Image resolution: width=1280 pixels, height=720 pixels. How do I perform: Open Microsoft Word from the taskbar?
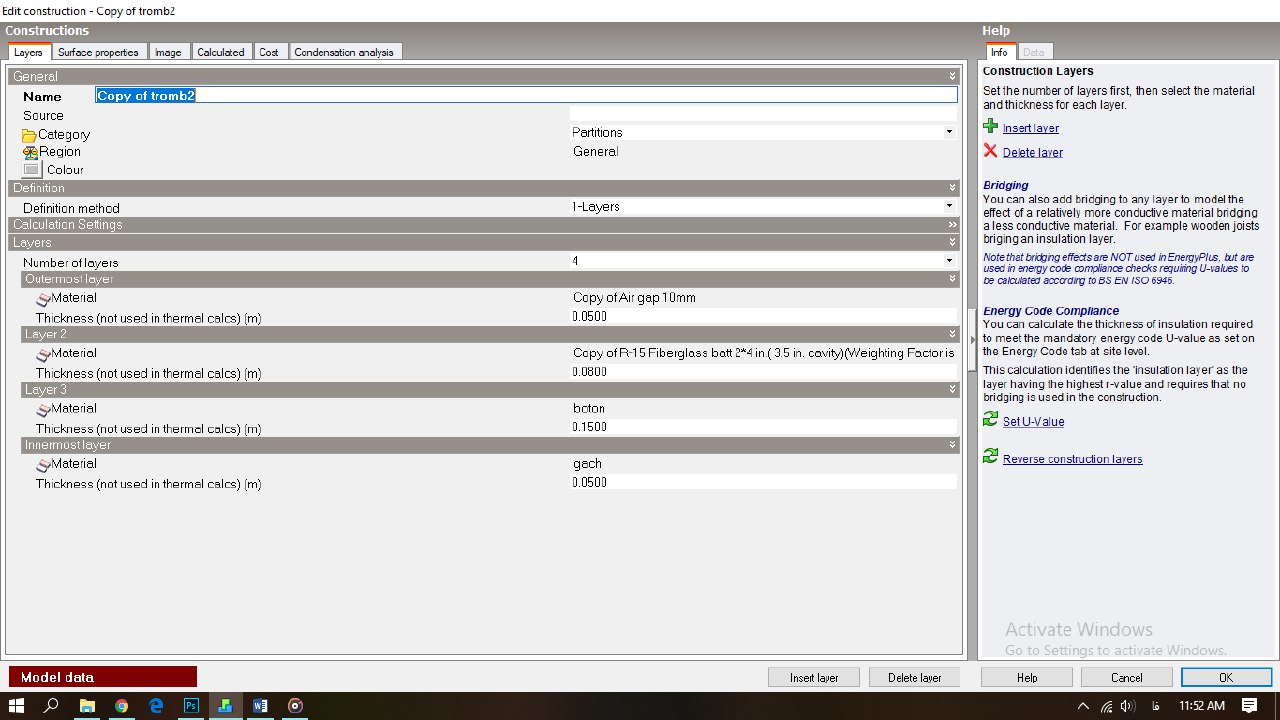tap(260, 705)
